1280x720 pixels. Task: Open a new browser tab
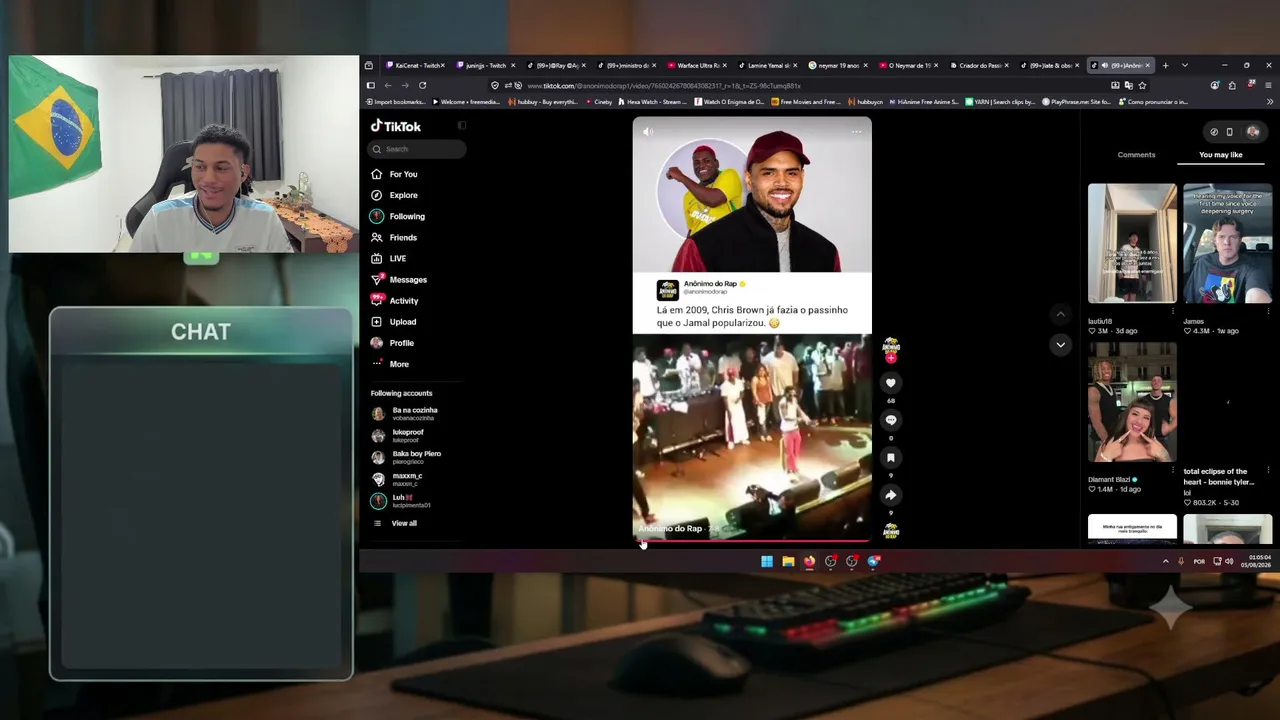tap(1165, 65)
